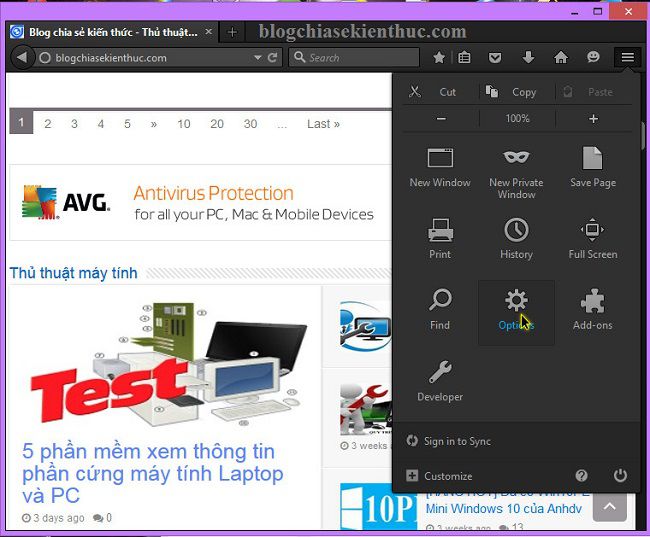This screenshot has height=537, width=650.
Task: Select the Blog chia sẻ kiến thức tab
Action: pos(112,32)
